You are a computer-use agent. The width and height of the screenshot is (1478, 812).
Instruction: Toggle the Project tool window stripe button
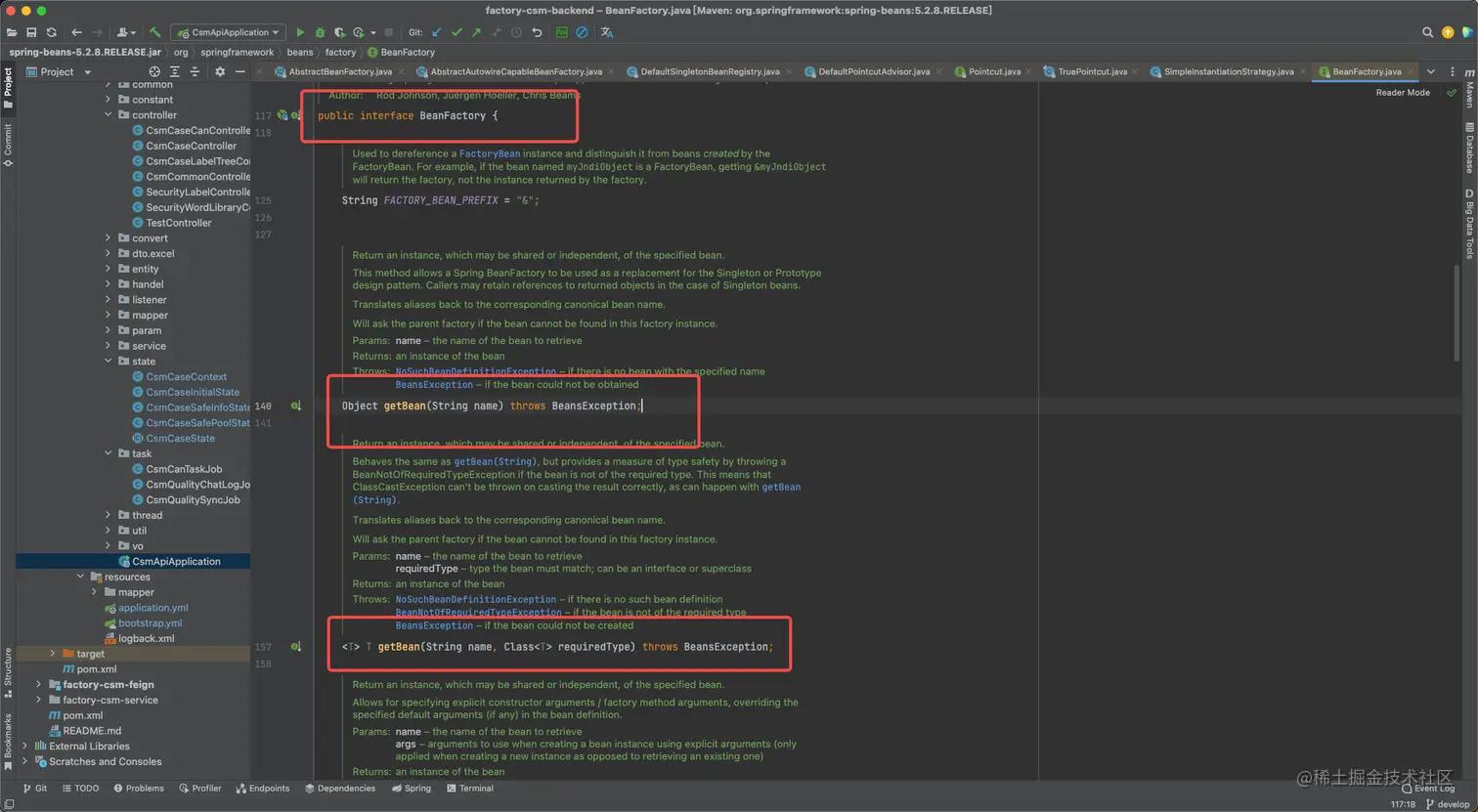(x=8, y=89)
